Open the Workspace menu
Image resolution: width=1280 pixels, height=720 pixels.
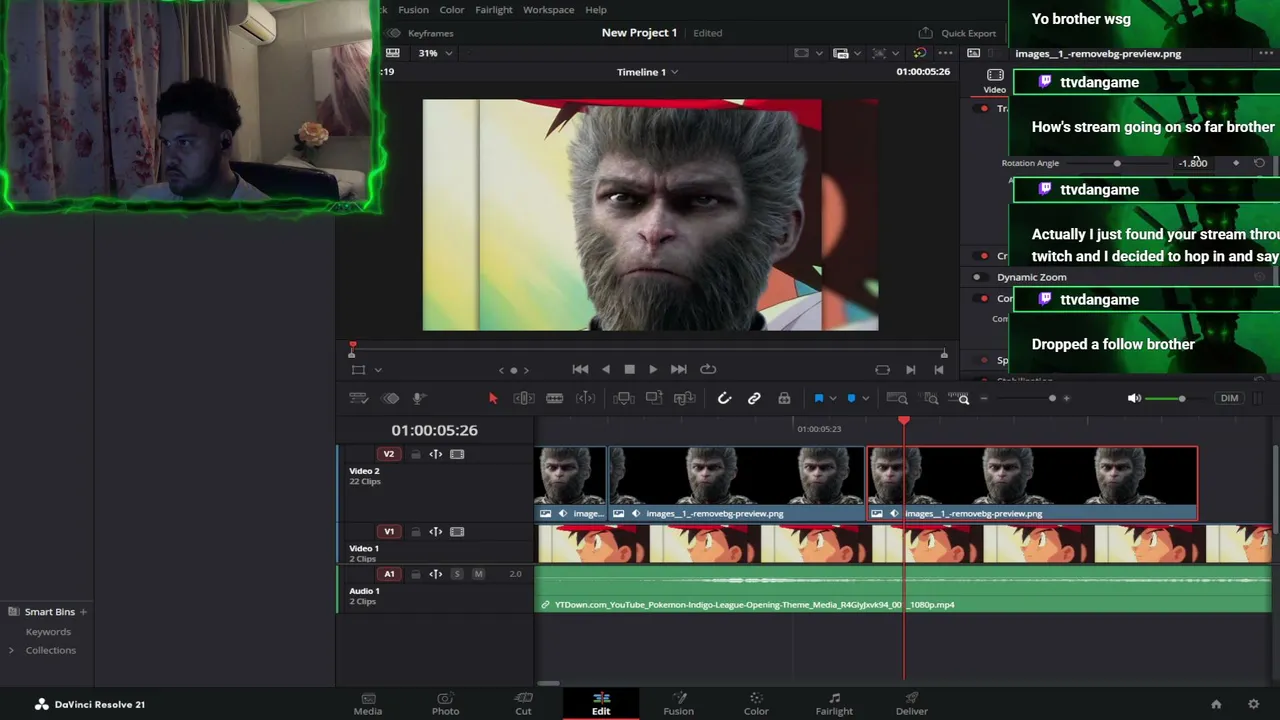click(x=548, y=10)
